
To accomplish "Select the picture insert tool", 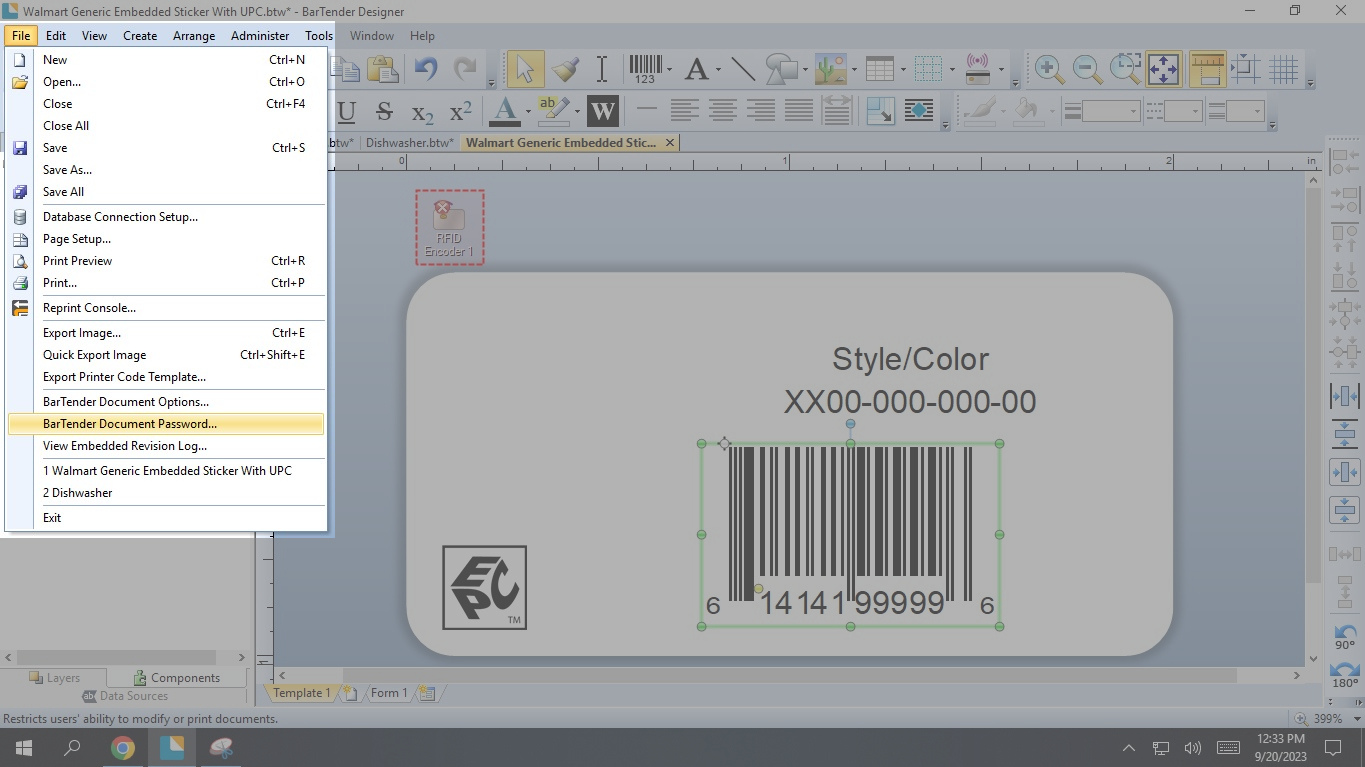I will (x=830, y=69).
